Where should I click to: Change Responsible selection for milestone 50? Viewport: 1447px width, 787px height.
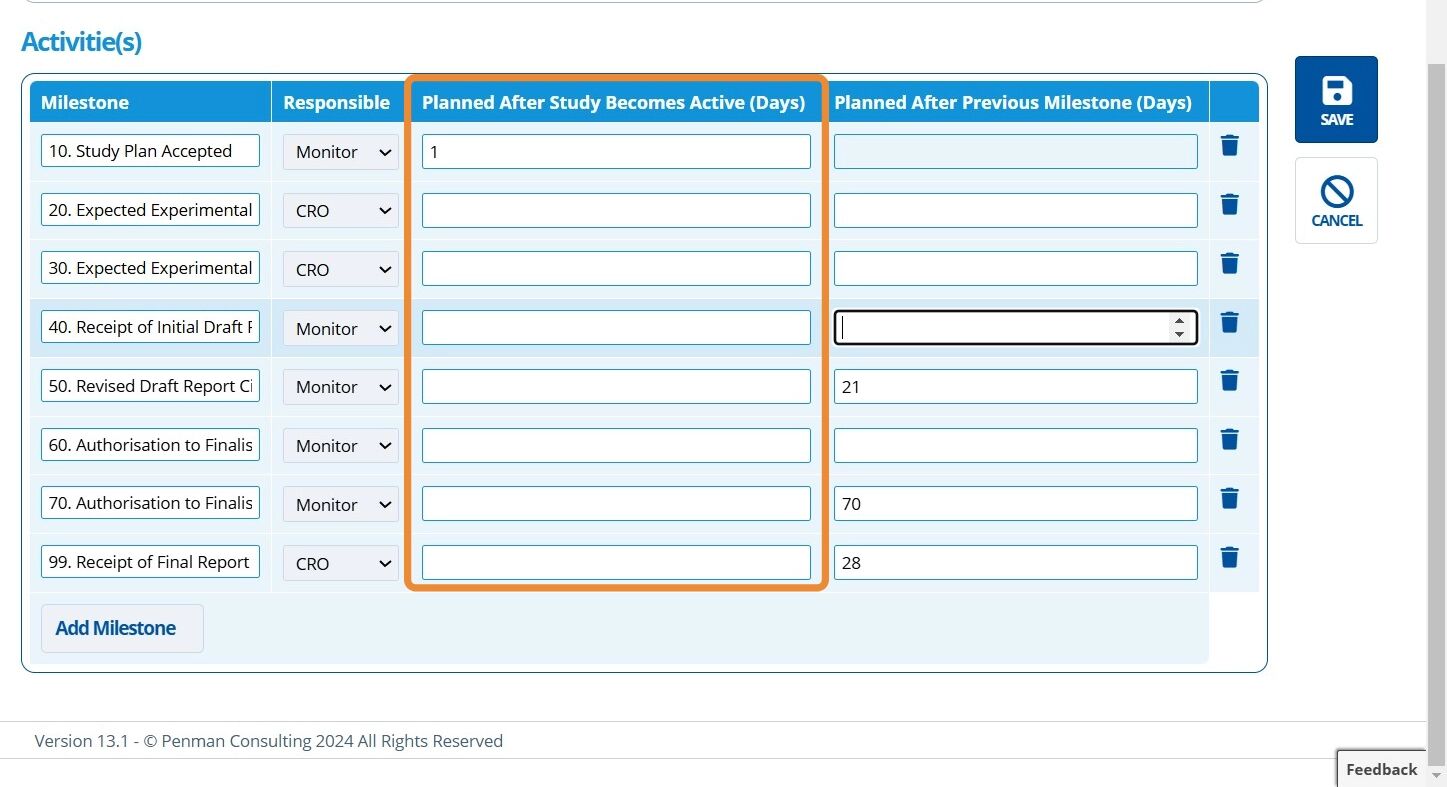[x=341, y=387]
